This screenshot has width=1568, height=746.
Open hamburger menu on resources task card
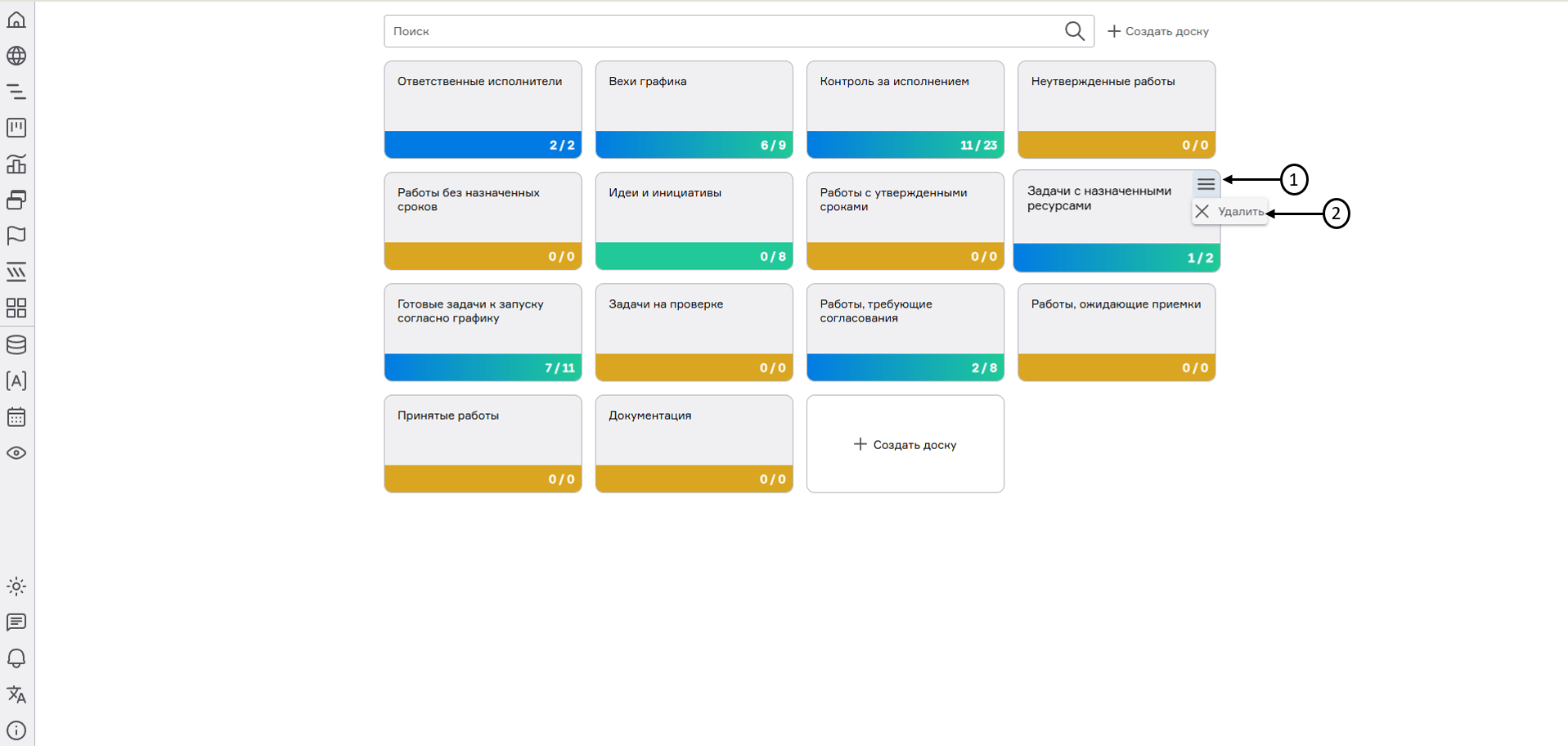coord(1206,184)
